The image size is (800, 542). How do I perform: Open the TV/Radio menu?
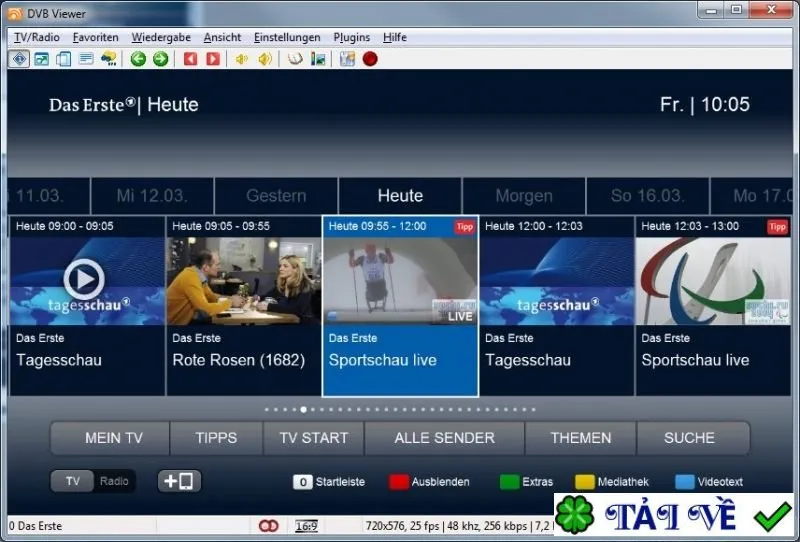[37, 37]
